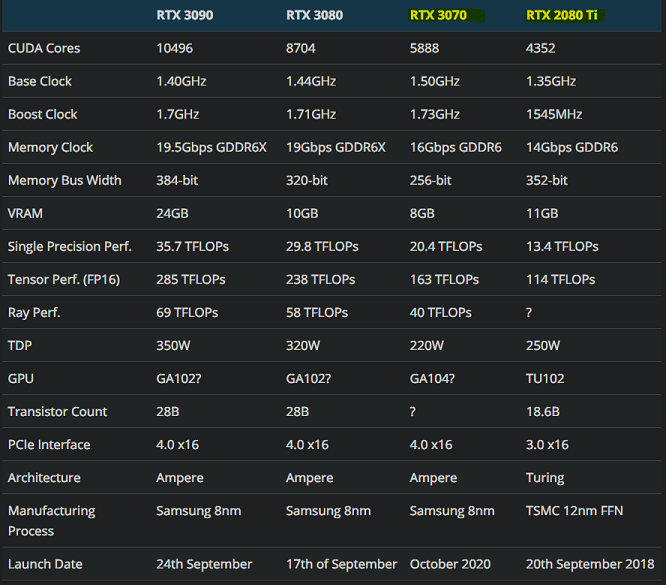This screenshot has width=666, height=585.
Task: Click the 20th September 2018 launch date
Action: coord(590,564)
